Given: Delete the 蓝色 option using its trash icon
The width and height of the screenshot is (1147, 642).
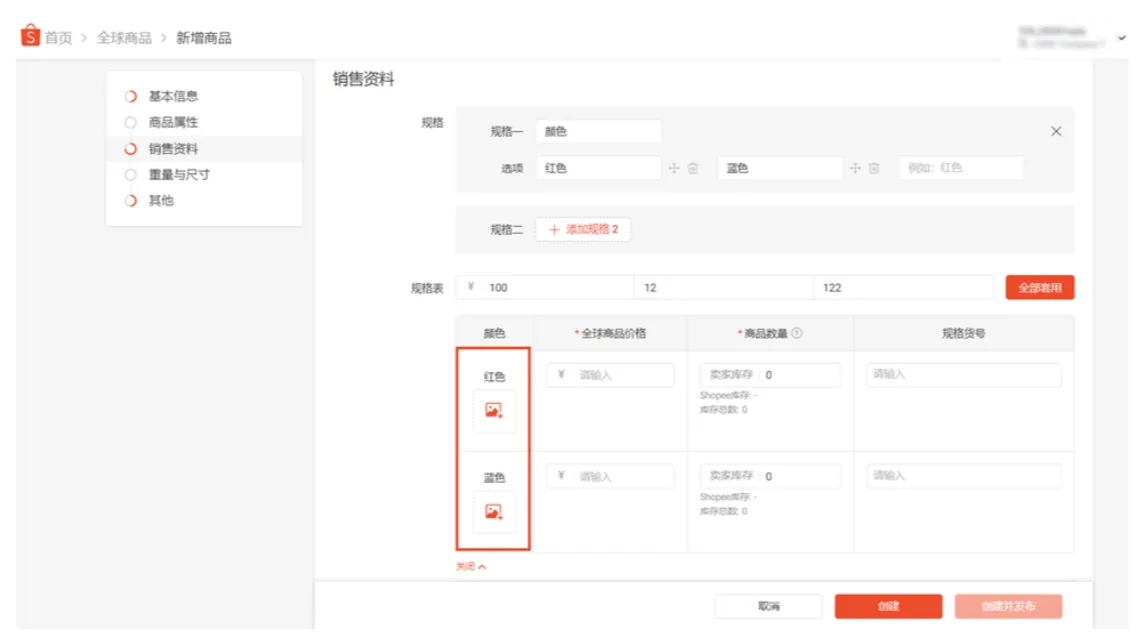Looking at the screenshot, I should pos(873,168).
